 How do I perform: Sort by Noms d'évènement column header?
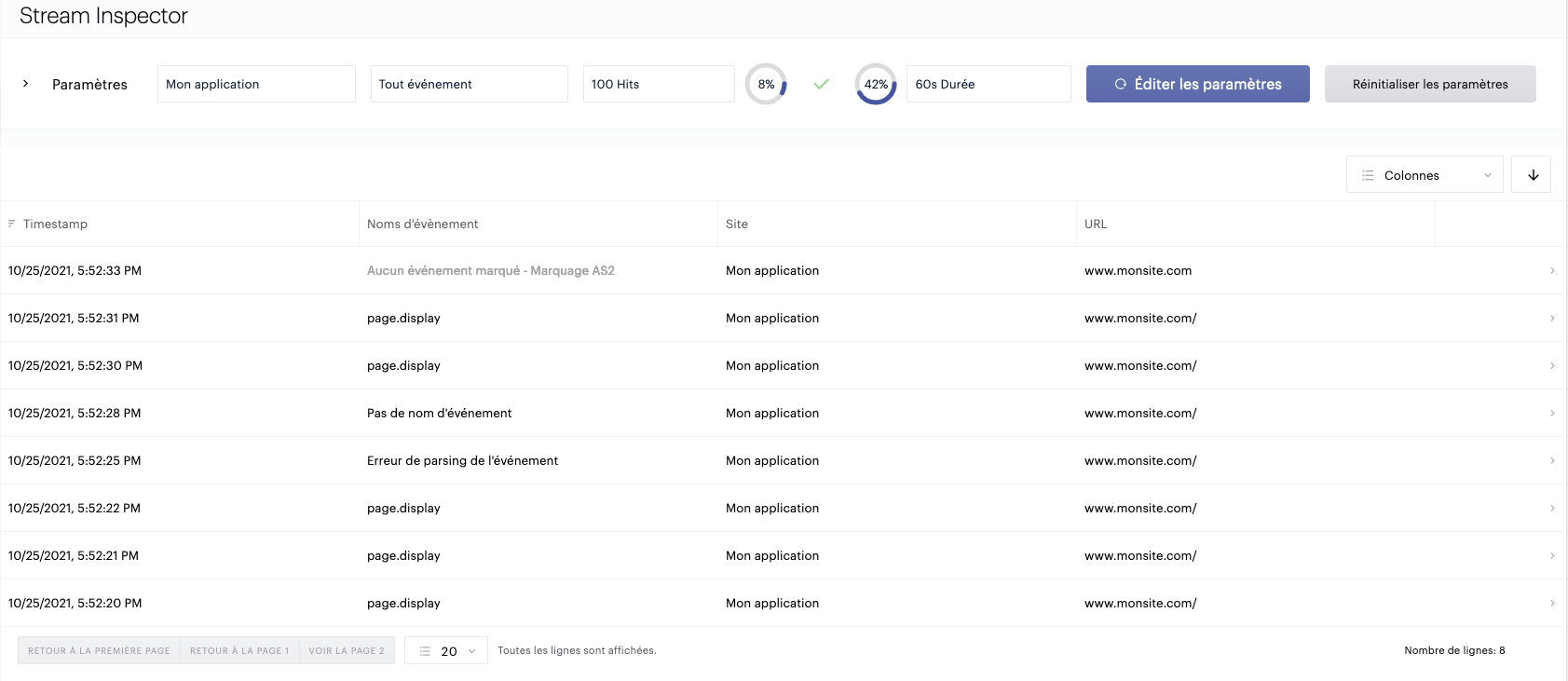coord(423,224)
